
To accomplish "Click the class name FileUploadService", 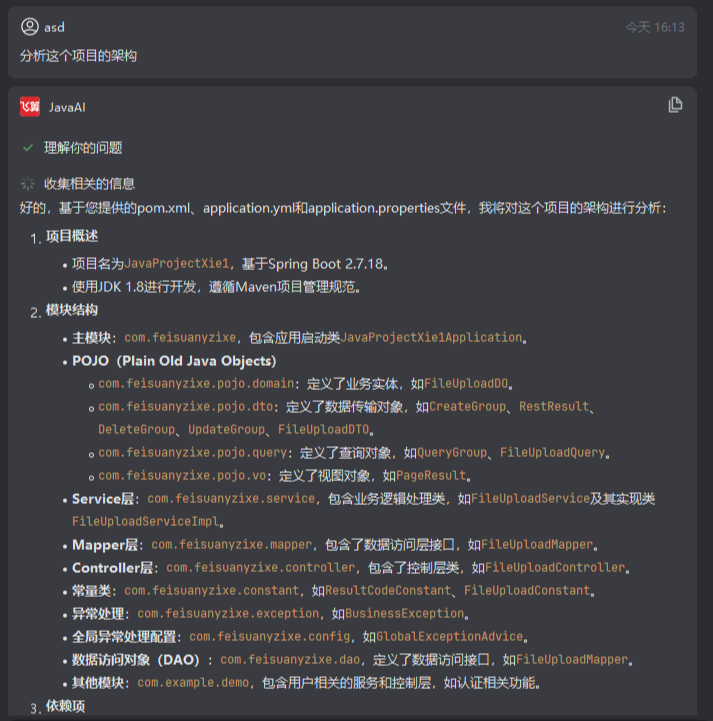I will 530,498.
